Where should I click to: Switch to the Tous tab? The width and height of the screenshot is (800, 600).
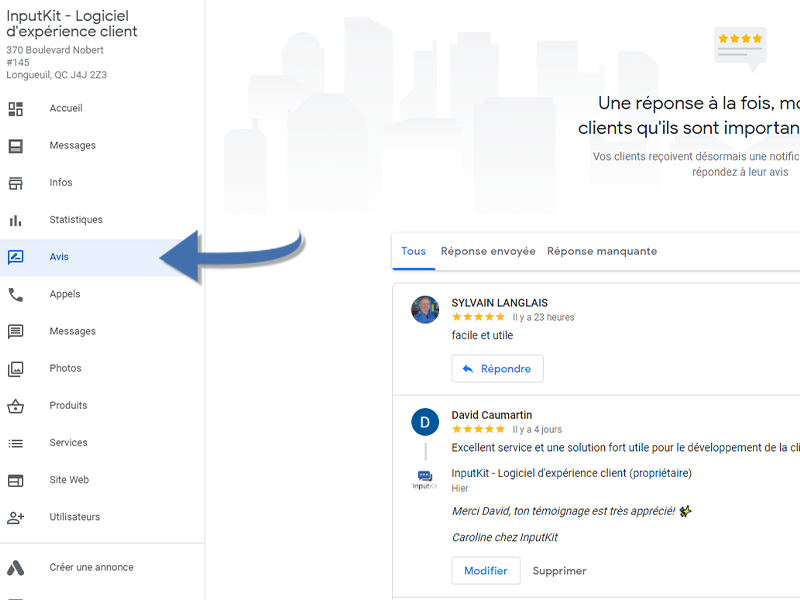(x=413, y=251)
